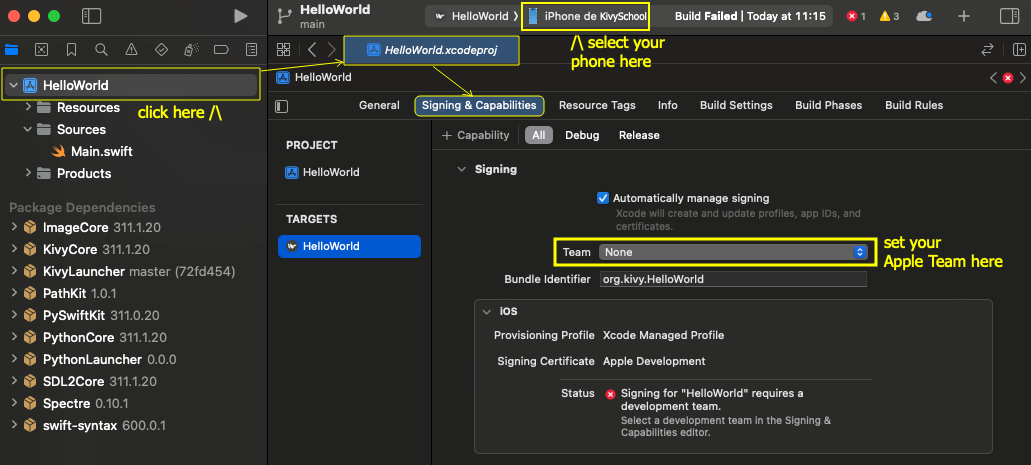Click HelloWorld in the jump bar

point(314,78)
